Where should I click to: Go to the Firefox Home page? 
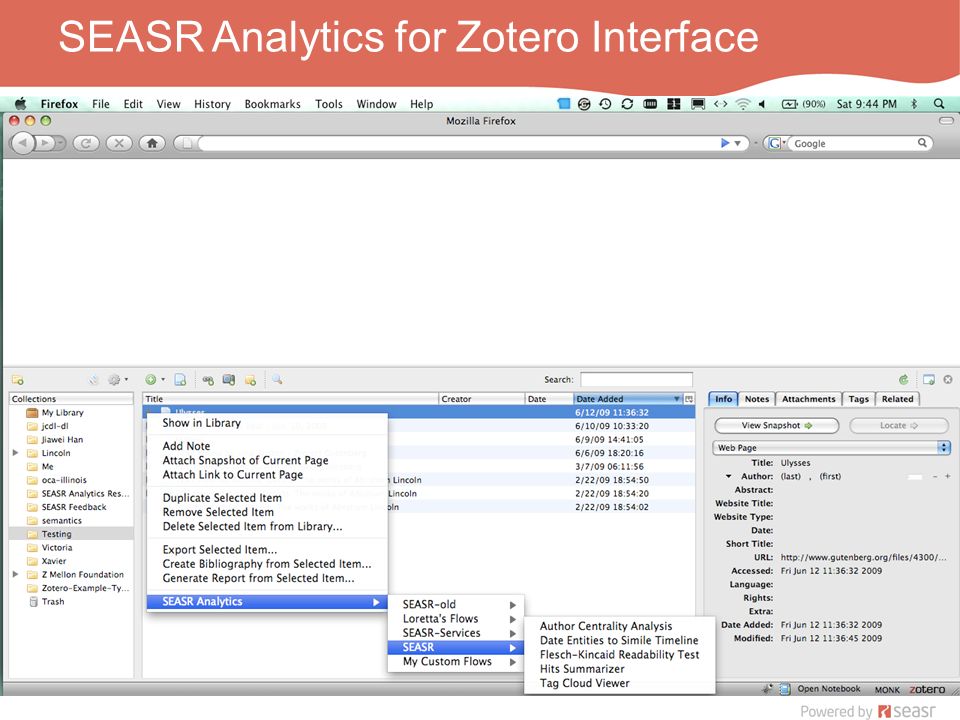click(x=152, y=143)
